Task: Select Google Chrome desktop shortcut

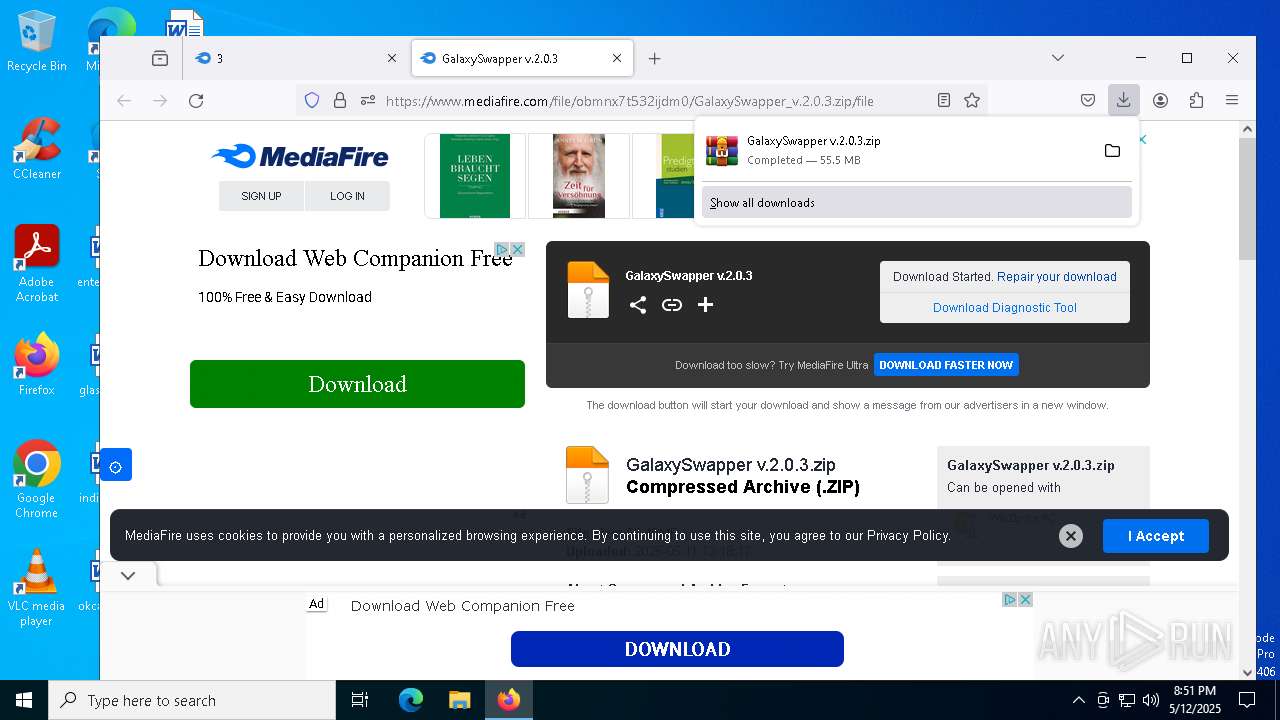Action: [36, 480]
